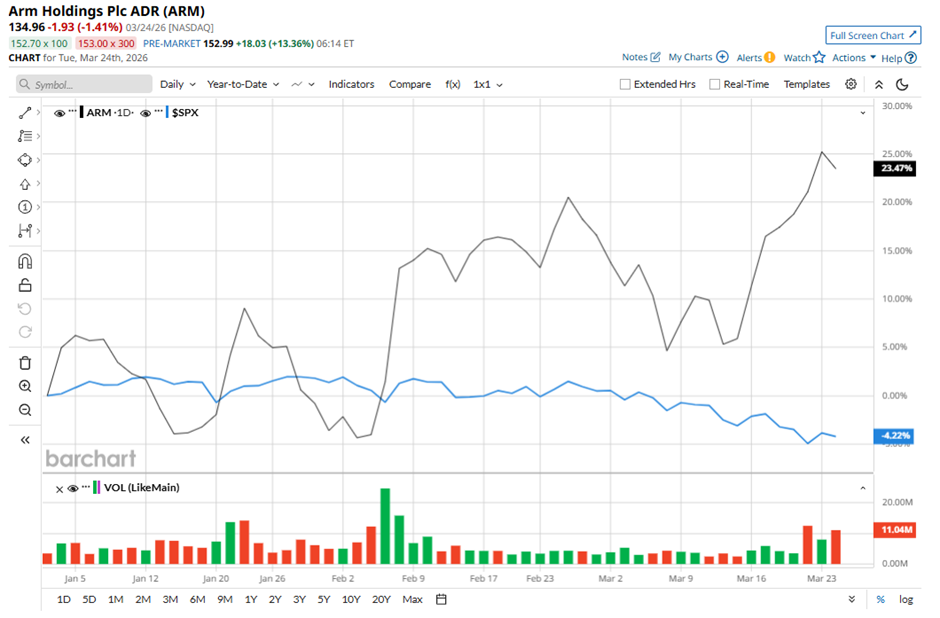The height and width of the screenshot is (618, 940).
Task: Open the Year-to-Date period dropdown
Action: click(x=243, y=85)
